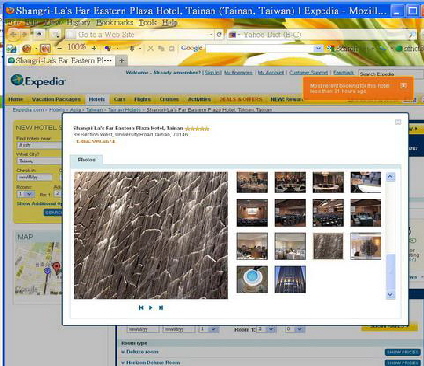Click the X stop icon in the second toolbar

click(150, 48)
